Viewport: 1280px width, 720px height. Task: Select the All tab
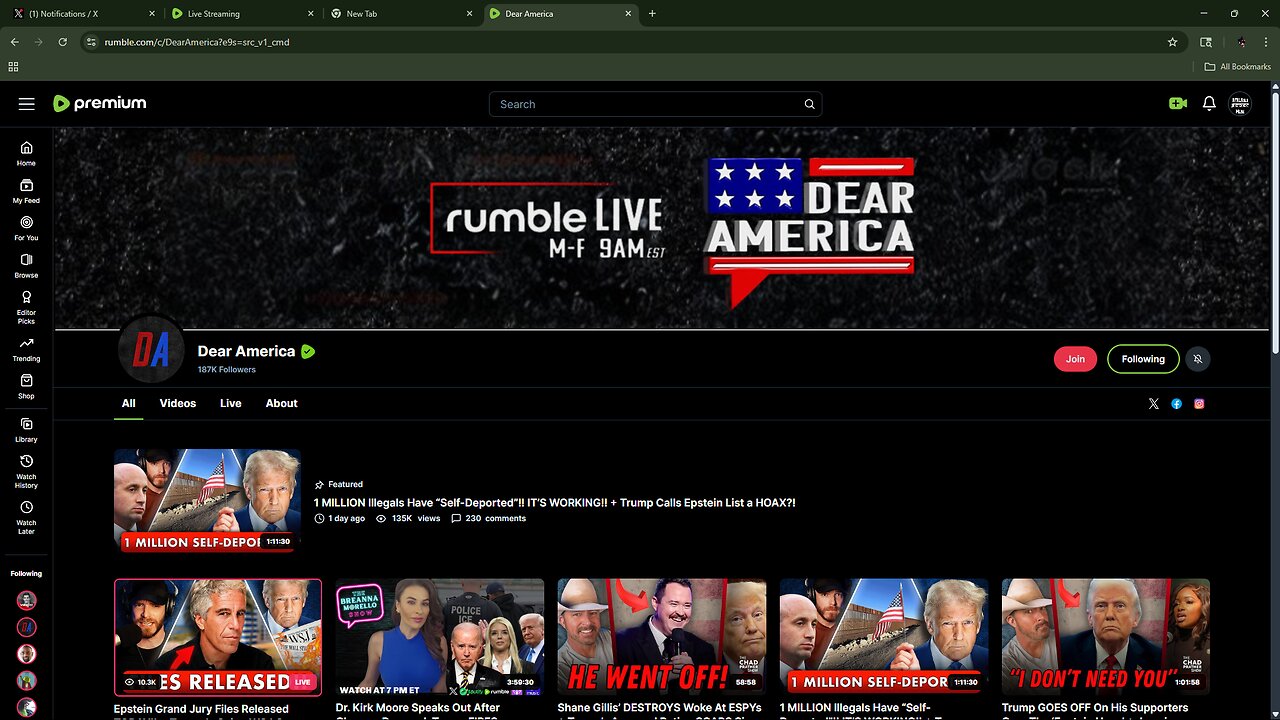pyautogui.click(x=128, y=403)
